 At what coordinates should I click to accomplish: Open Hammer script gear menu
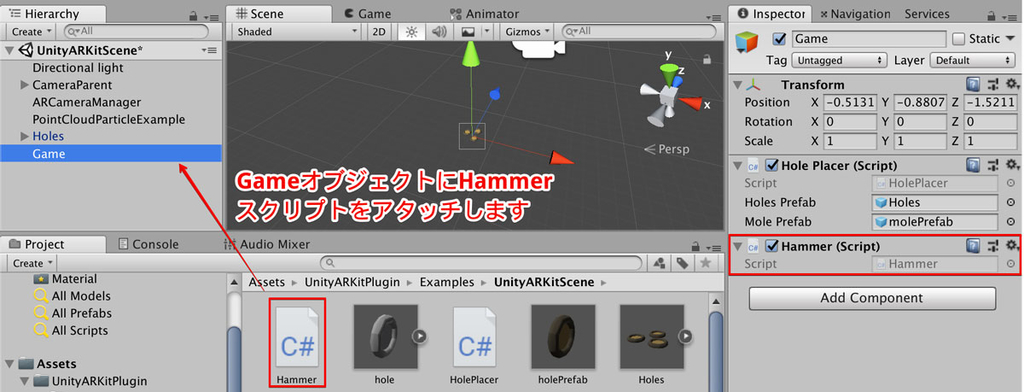click(x=1012, y=246)
